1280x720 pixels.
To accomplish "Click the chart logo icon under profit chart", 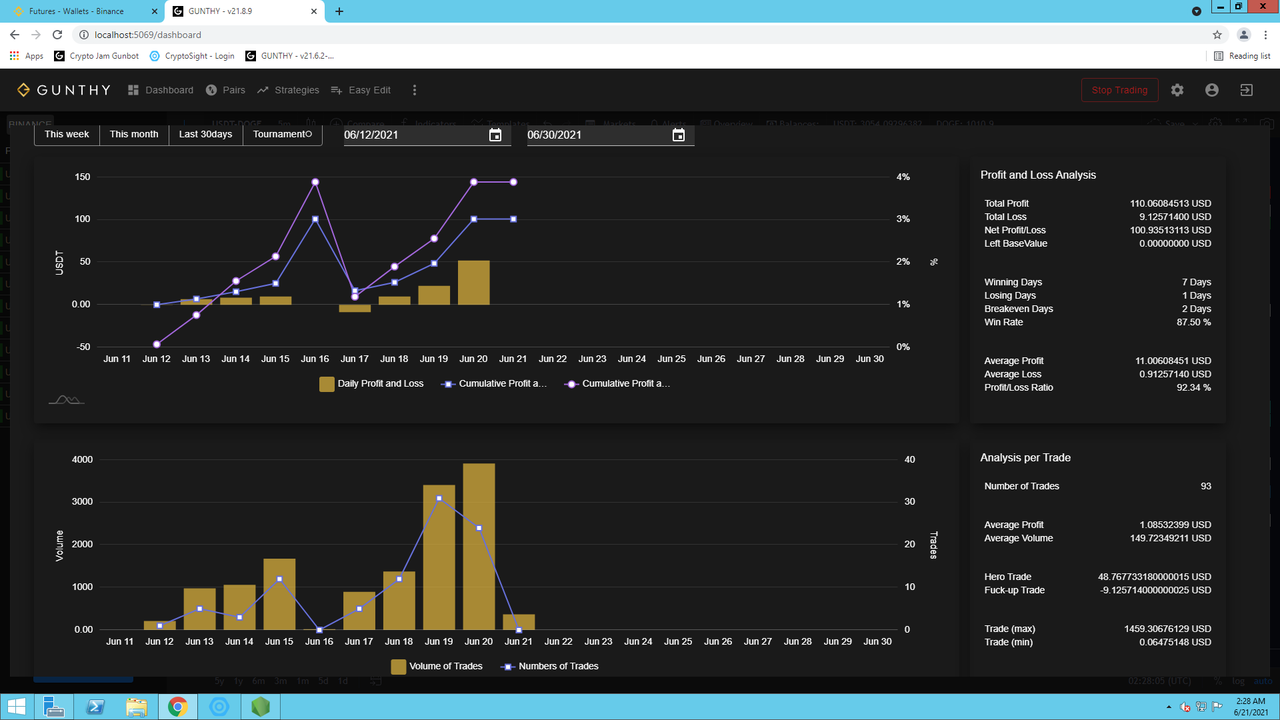I will [x=66, y=400].
